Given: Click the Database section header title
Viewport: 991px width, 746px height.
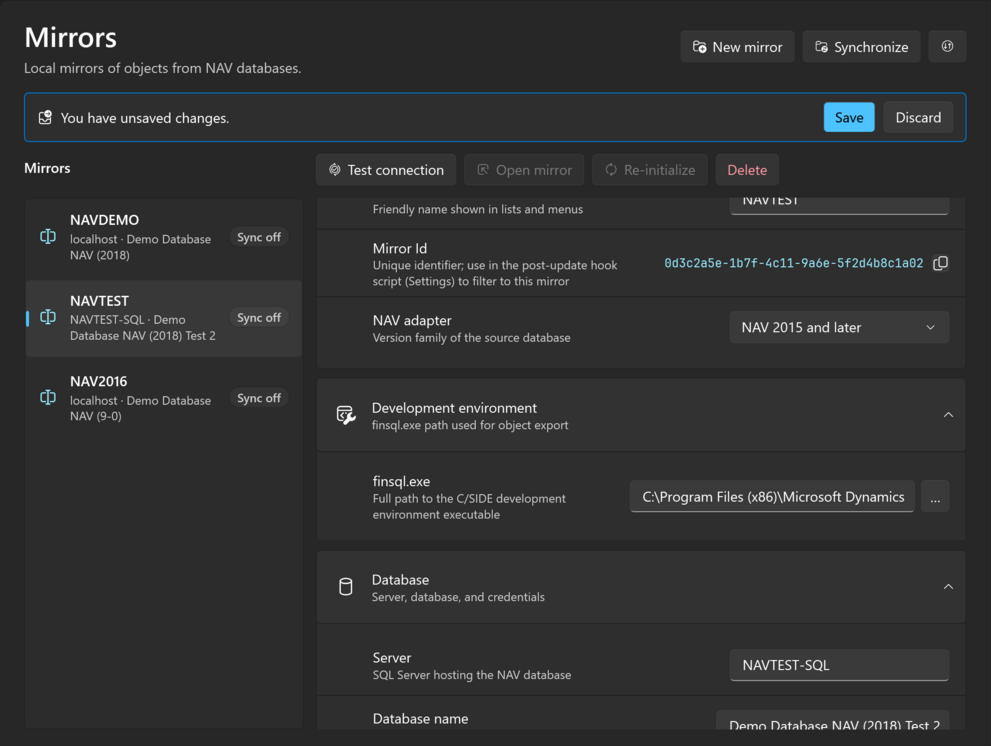Looking at the screenshot, I should [400, 580].
